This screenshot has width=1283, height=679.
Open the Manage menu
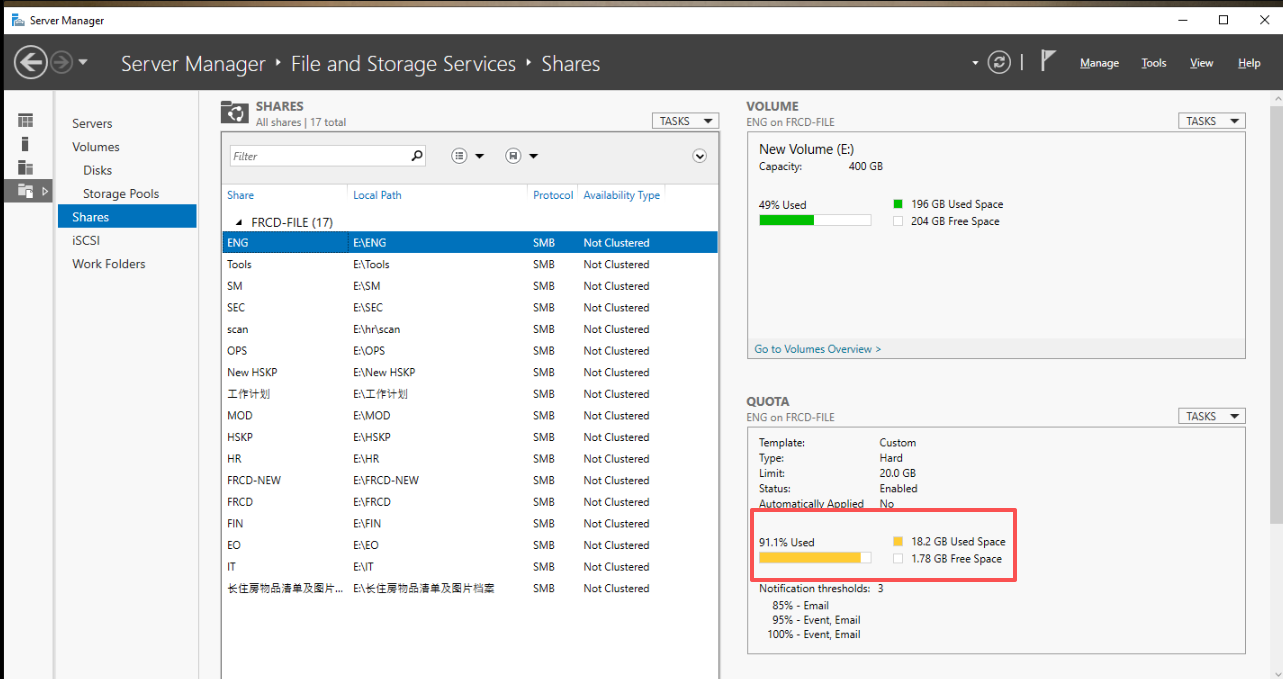(x=1099, y=63)
